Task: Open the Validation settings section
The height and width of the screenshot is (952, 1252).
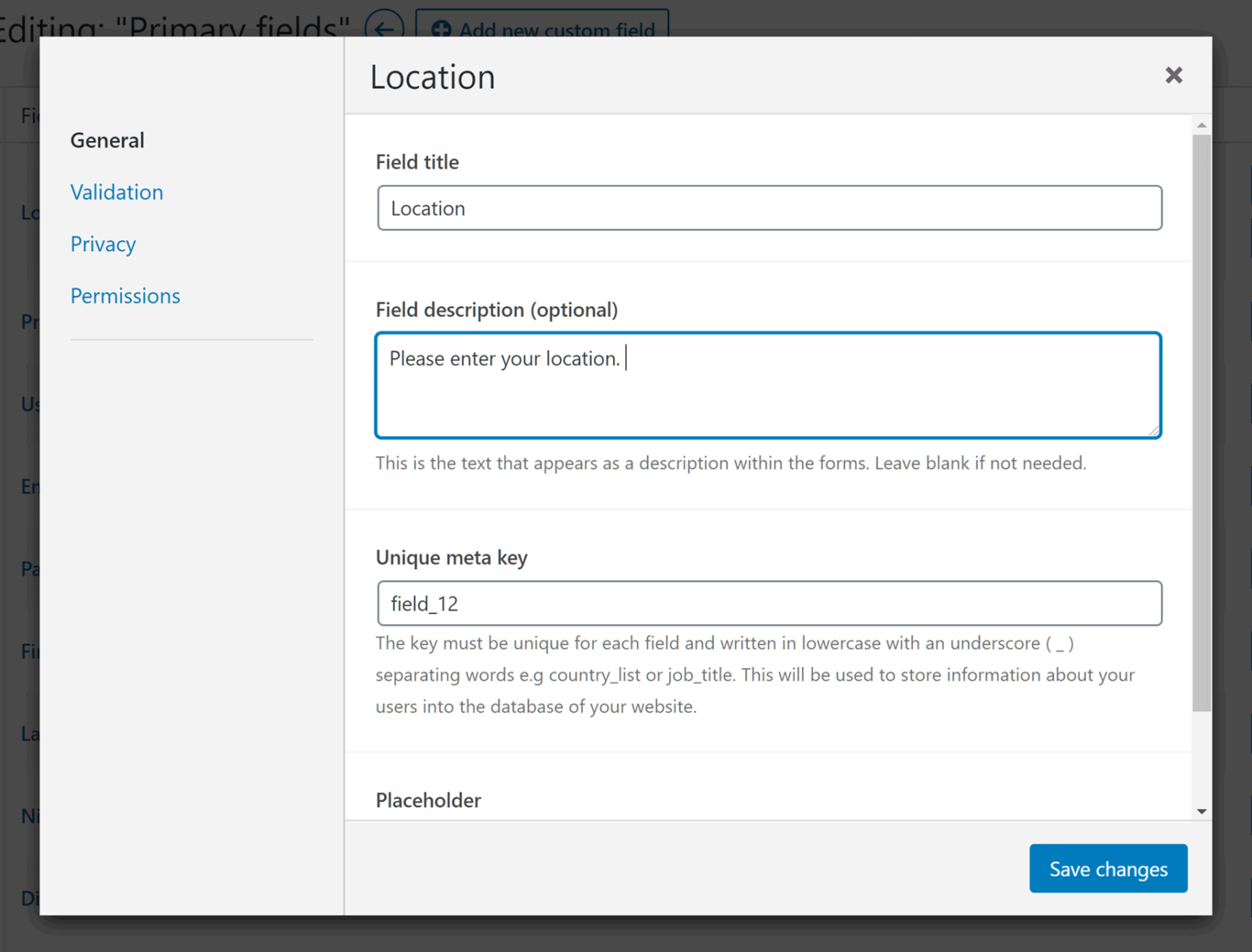Action: tap(117, 192)
